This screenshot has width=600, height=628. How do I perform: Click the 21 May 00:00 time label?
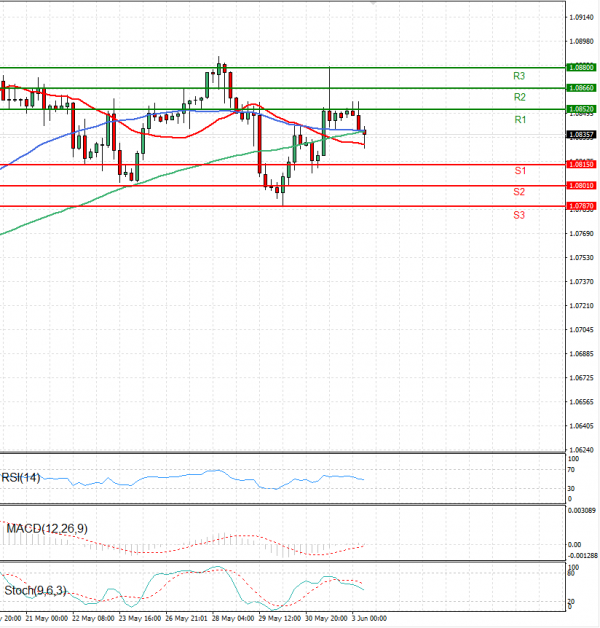tap(46, 618)
